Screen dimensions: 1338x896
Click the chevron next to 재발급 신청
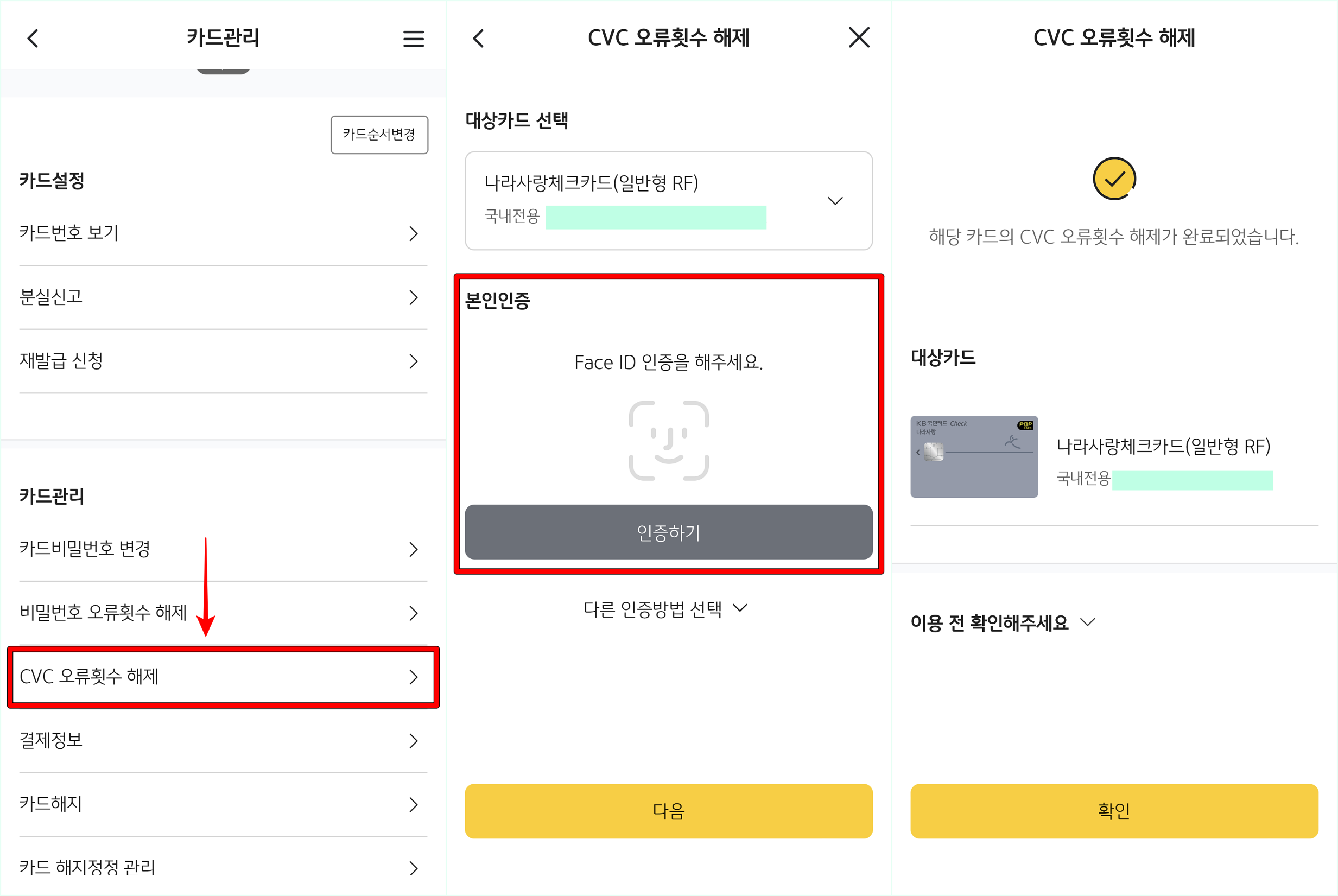point(413,362)
